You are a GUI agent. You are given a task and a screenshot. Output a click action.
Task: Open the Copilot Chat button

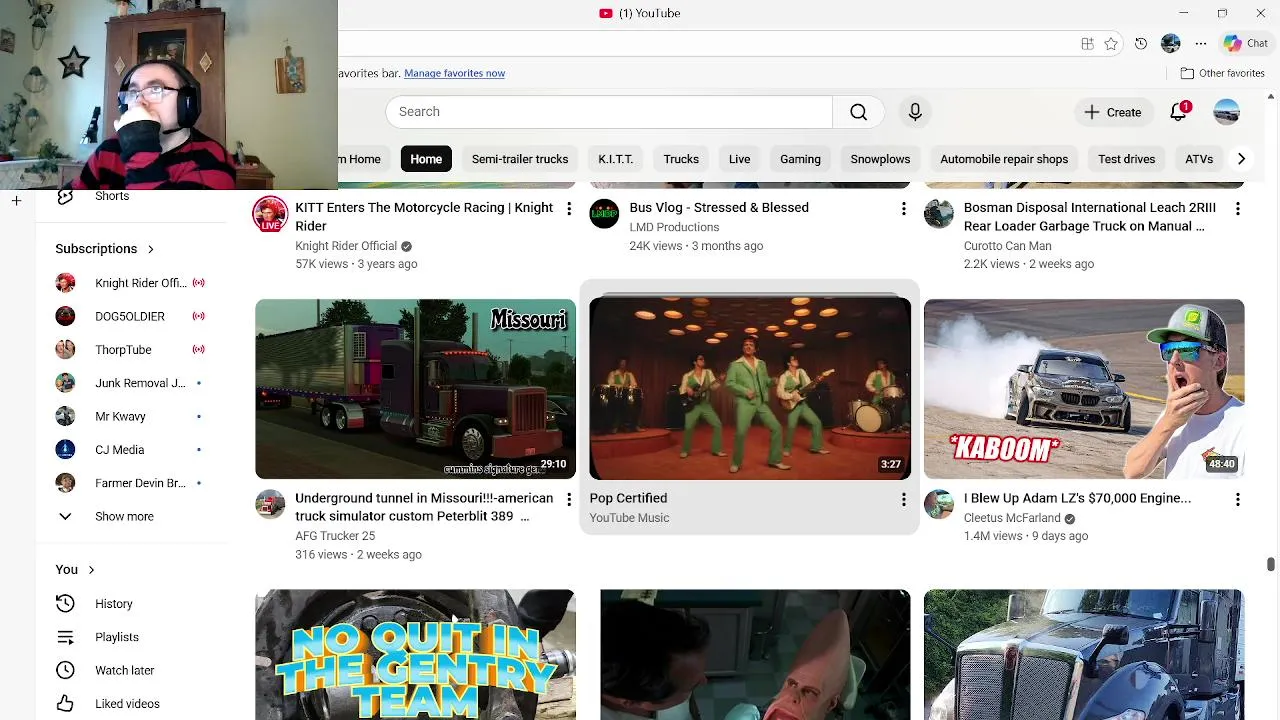coord(1246,43)
